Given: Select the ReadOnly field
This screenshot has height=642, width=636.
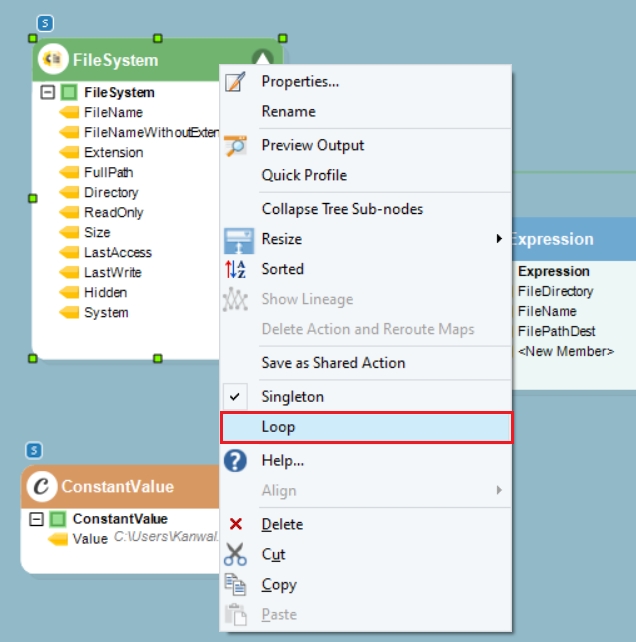Looking at the screenshot, I should pyautogui.click(x=113, y=212).
